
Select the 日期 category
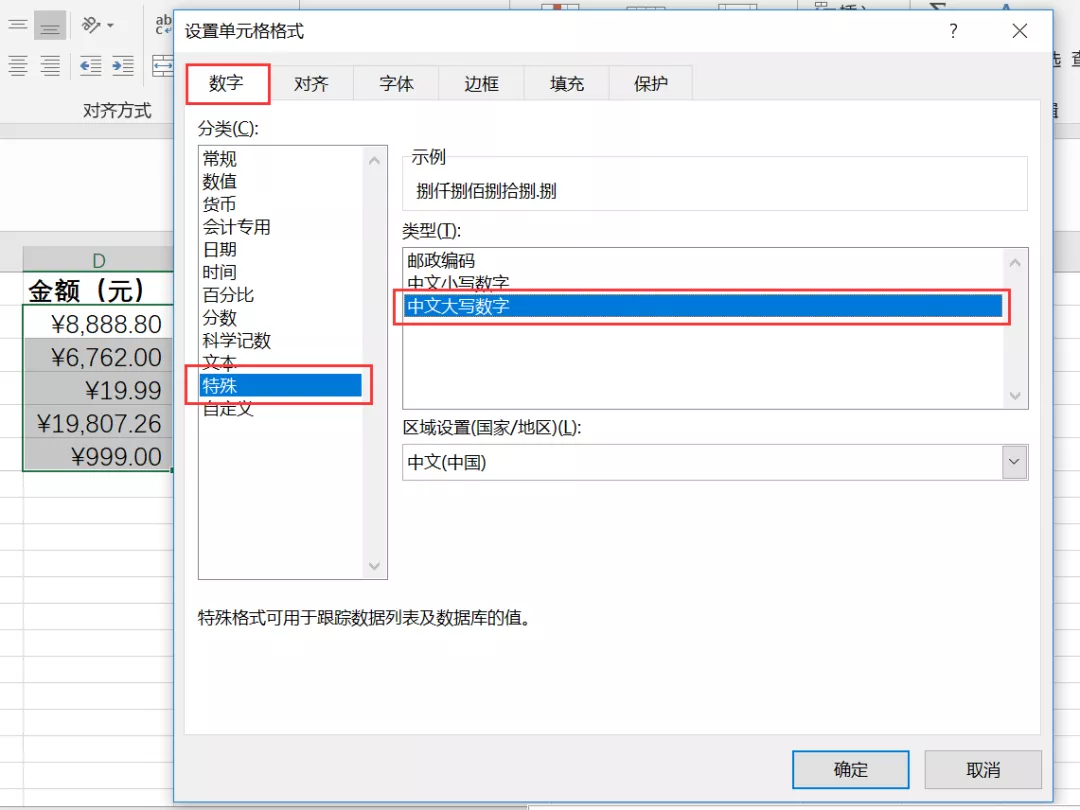(x=281, y=249)
